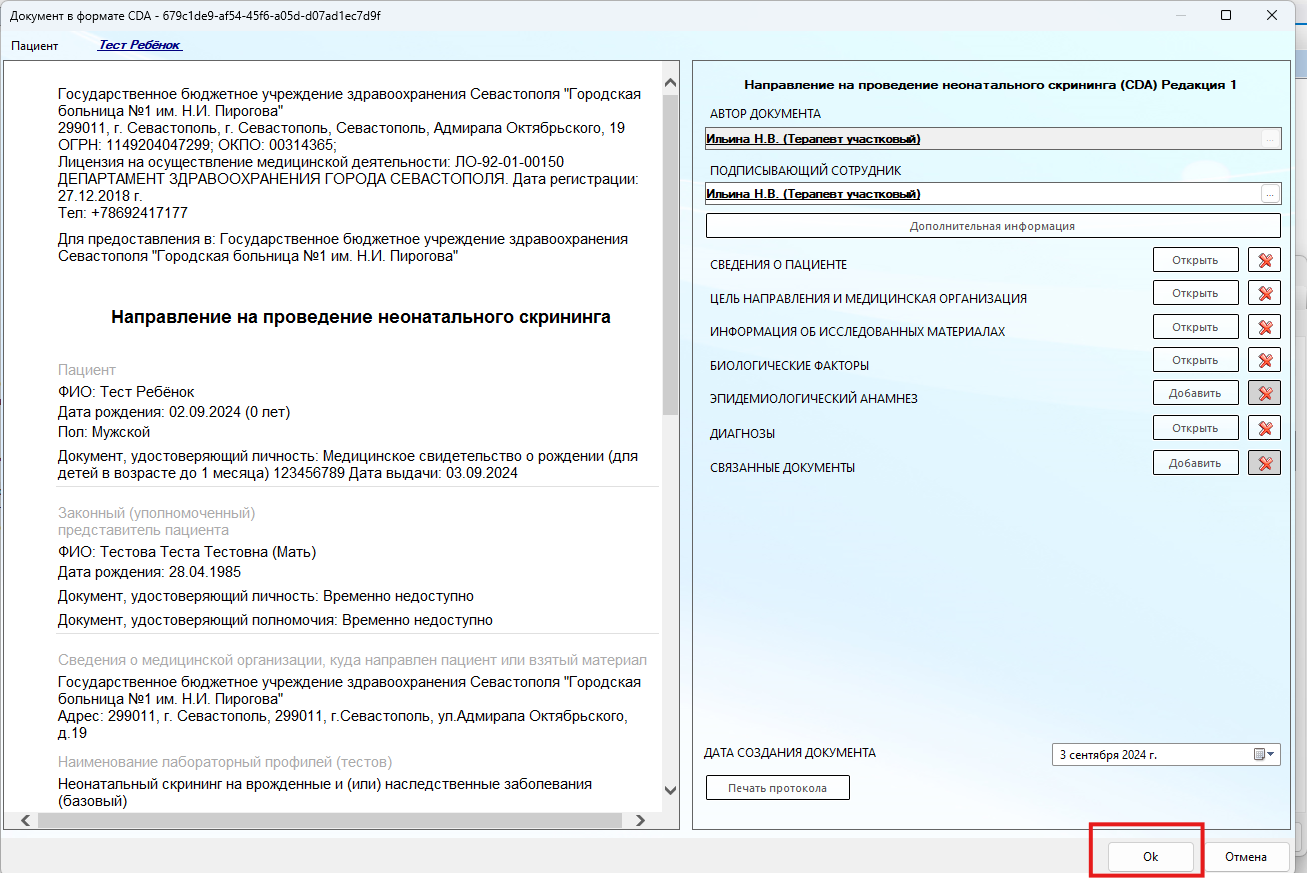Image resolution: width=1307 pixels, height=878 pixels.
Task: Close the CDA document window
Action: (1272, 15)
